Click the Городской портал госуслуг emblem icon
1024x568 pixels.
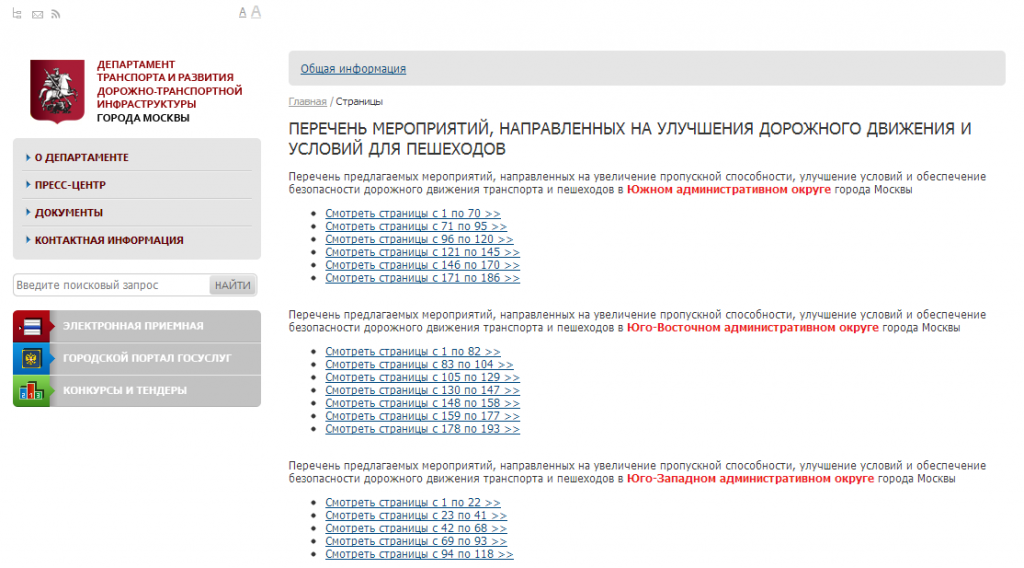pos(31,358)
